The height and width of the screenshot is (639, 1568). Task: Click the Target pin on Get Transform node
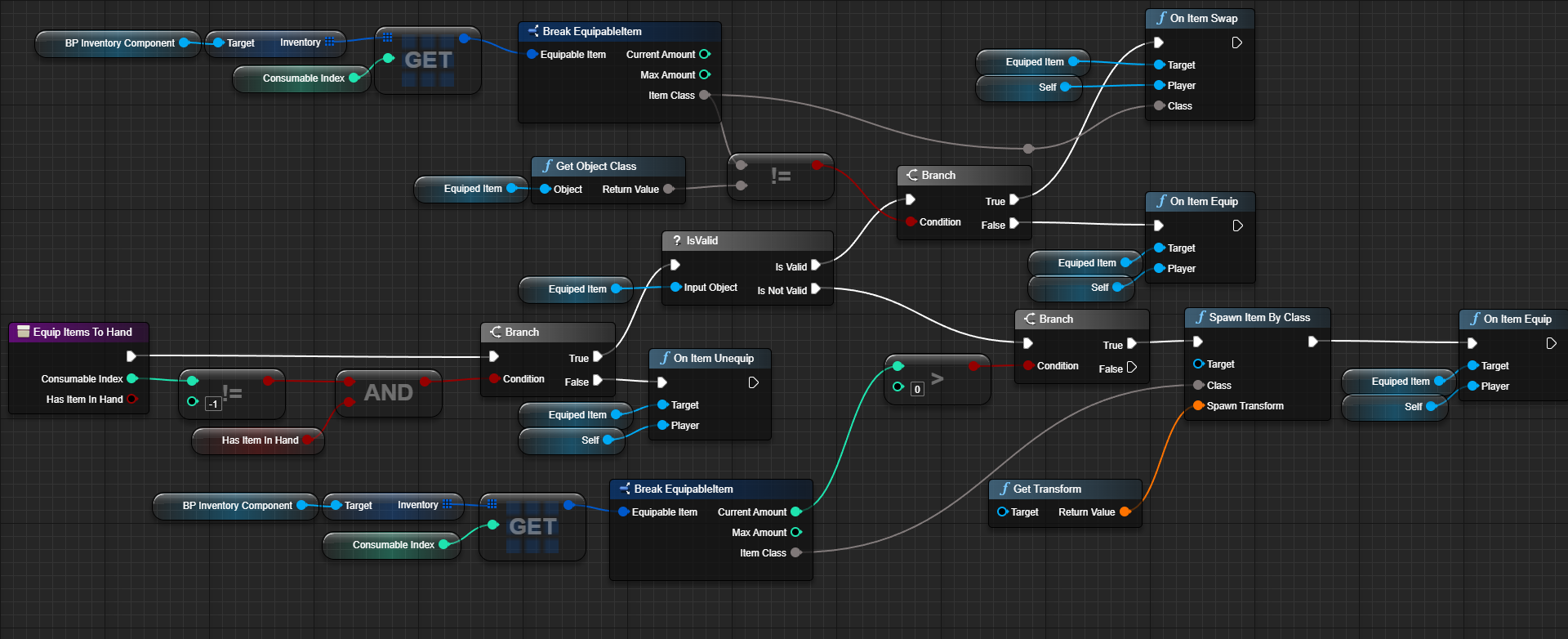click(1003, 512)
